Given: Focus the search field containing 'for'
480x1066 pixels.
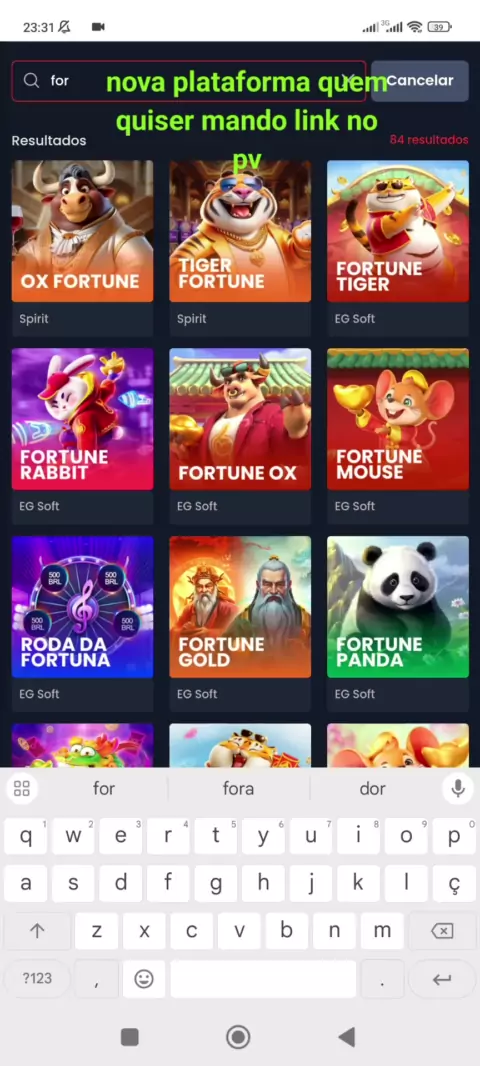Looking at the screenshot, I should tap(189, 80).
